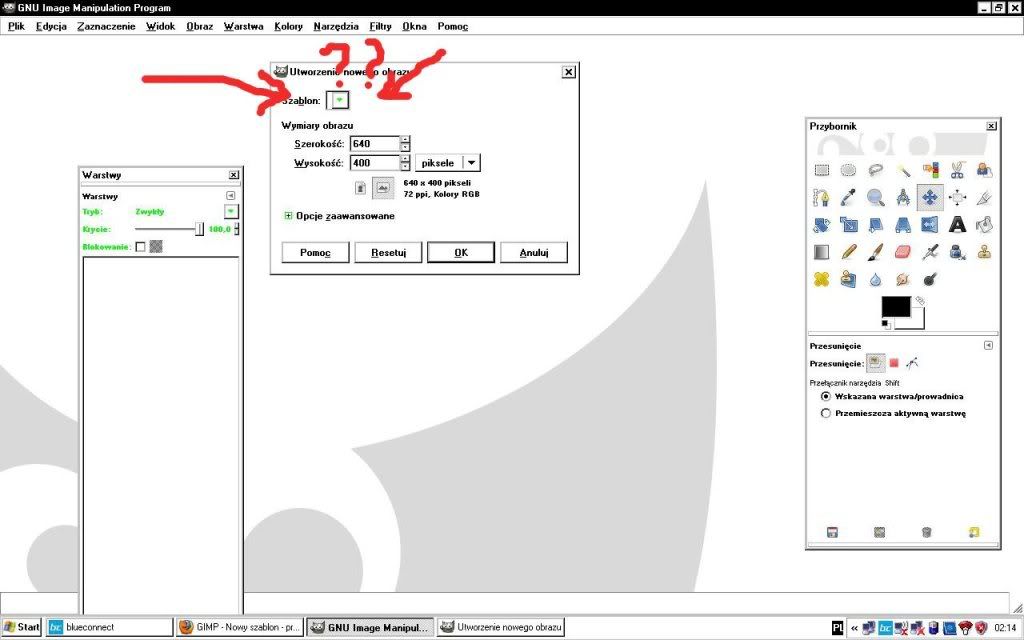Select the Bucket Fill tool
This screenshot has height=640, width=1024.
[985, 224]
